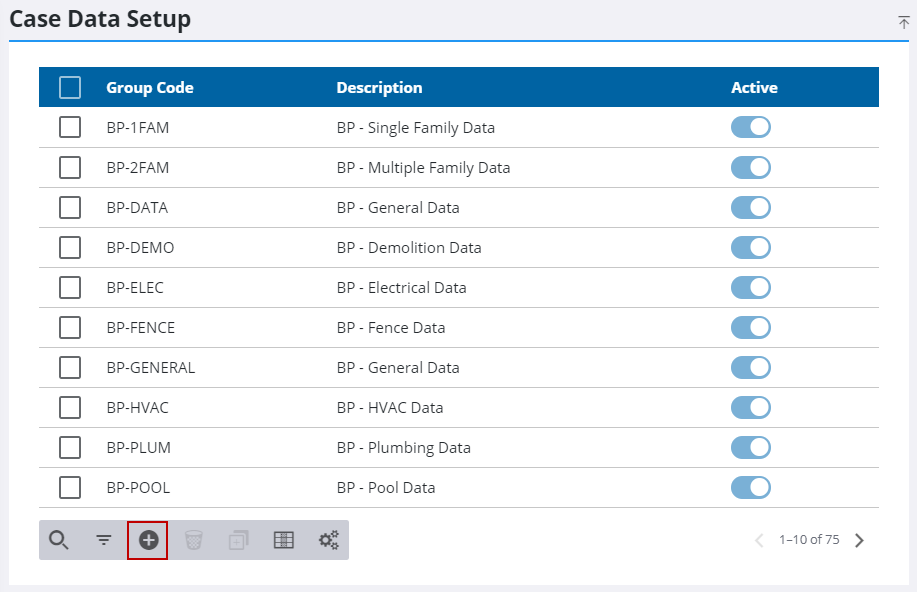Viewport: 917px width, 592px height.
Task: Sort by the Description column header
Action: [x=379, y=88]
